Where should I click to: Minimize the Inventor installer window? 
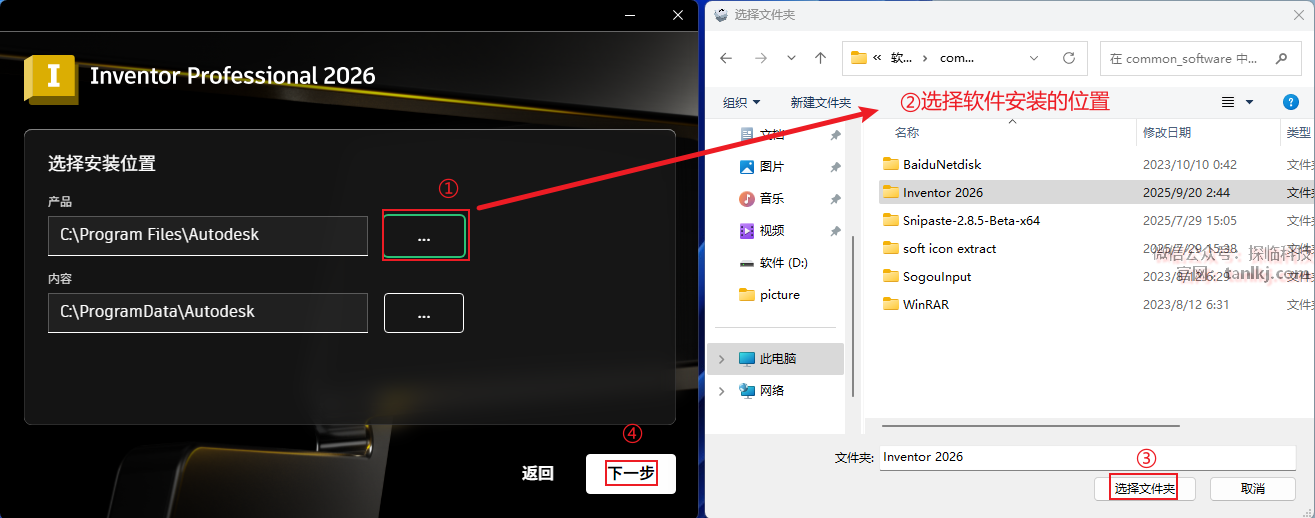(629, 15)
